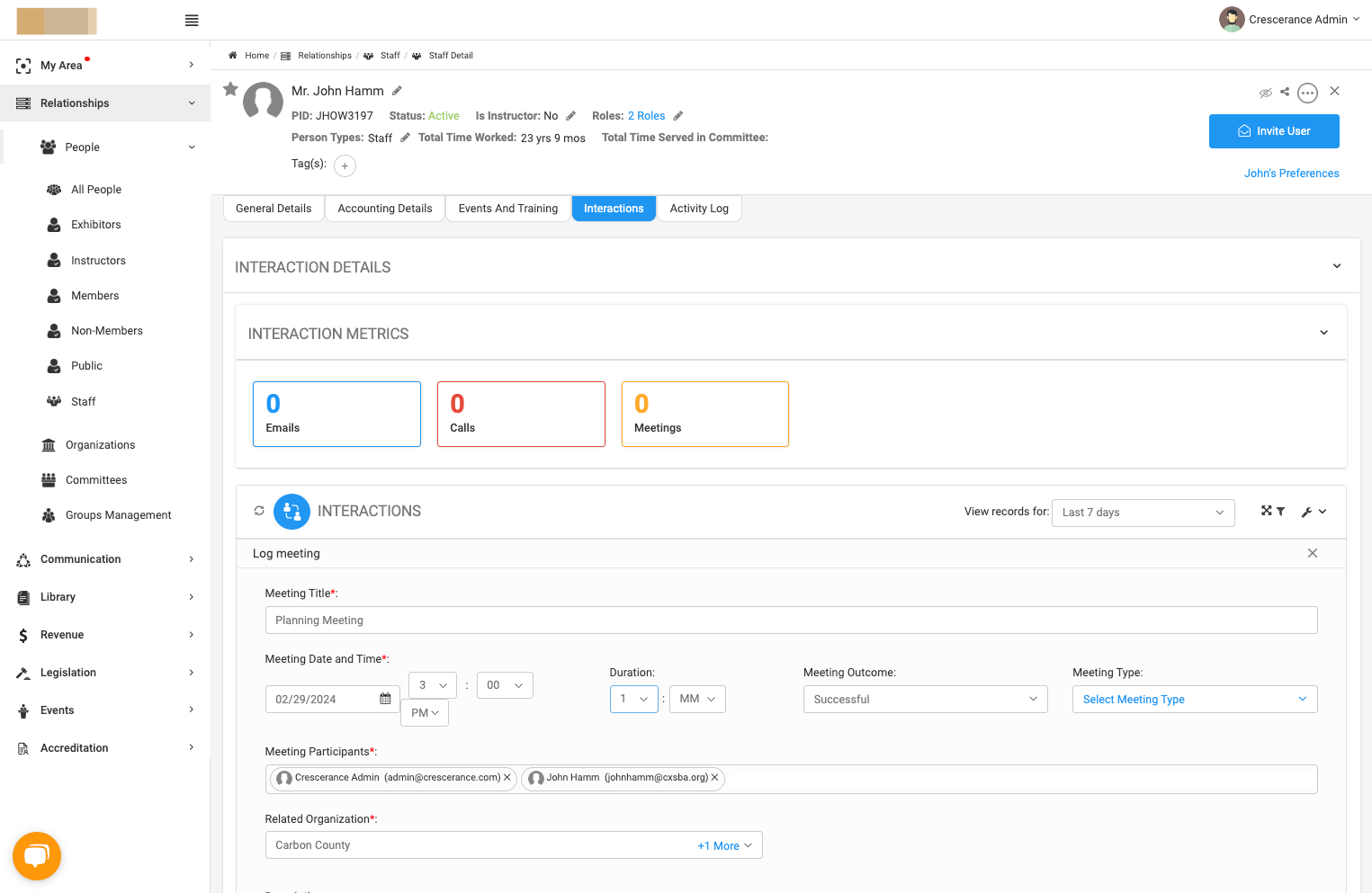Open John's Preferences link
Image resolution: width=1372 pixels, height=893 pixels.
(1292, 174)
